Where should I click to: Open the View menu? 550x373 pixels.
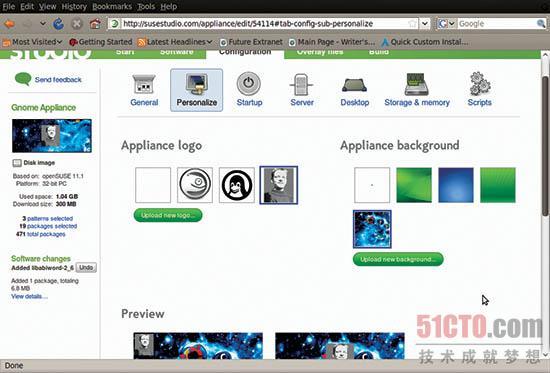pos(47,7)
